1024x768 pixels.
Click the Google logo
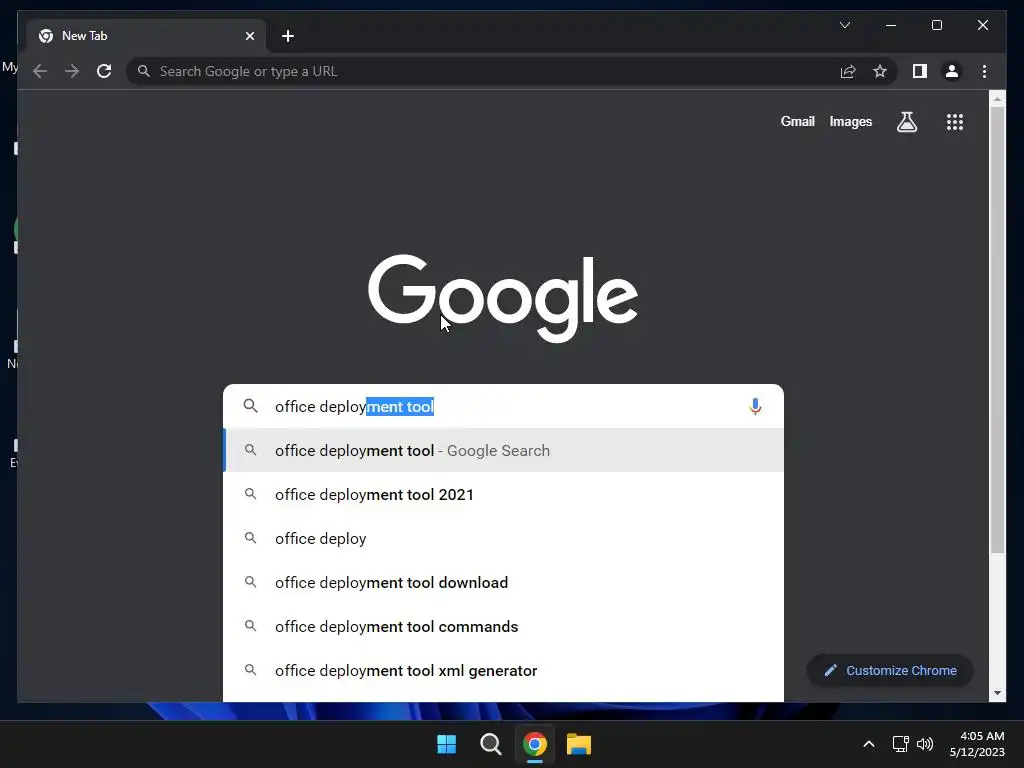point(503,297)
